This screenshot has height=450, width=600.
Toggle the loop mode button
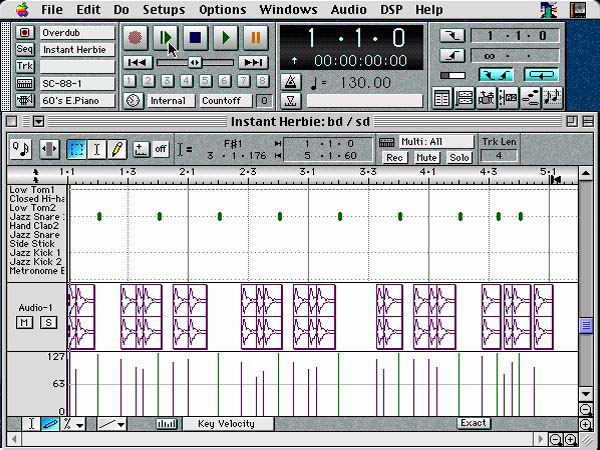pos(541,75)
